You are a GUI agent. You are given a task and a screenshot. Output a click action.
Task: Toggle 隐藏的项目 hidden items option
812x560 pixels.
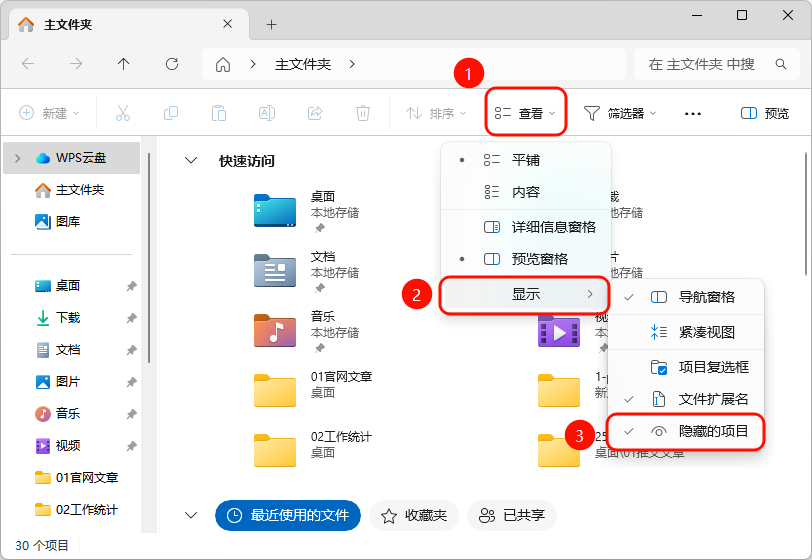(x=686, y=431)
